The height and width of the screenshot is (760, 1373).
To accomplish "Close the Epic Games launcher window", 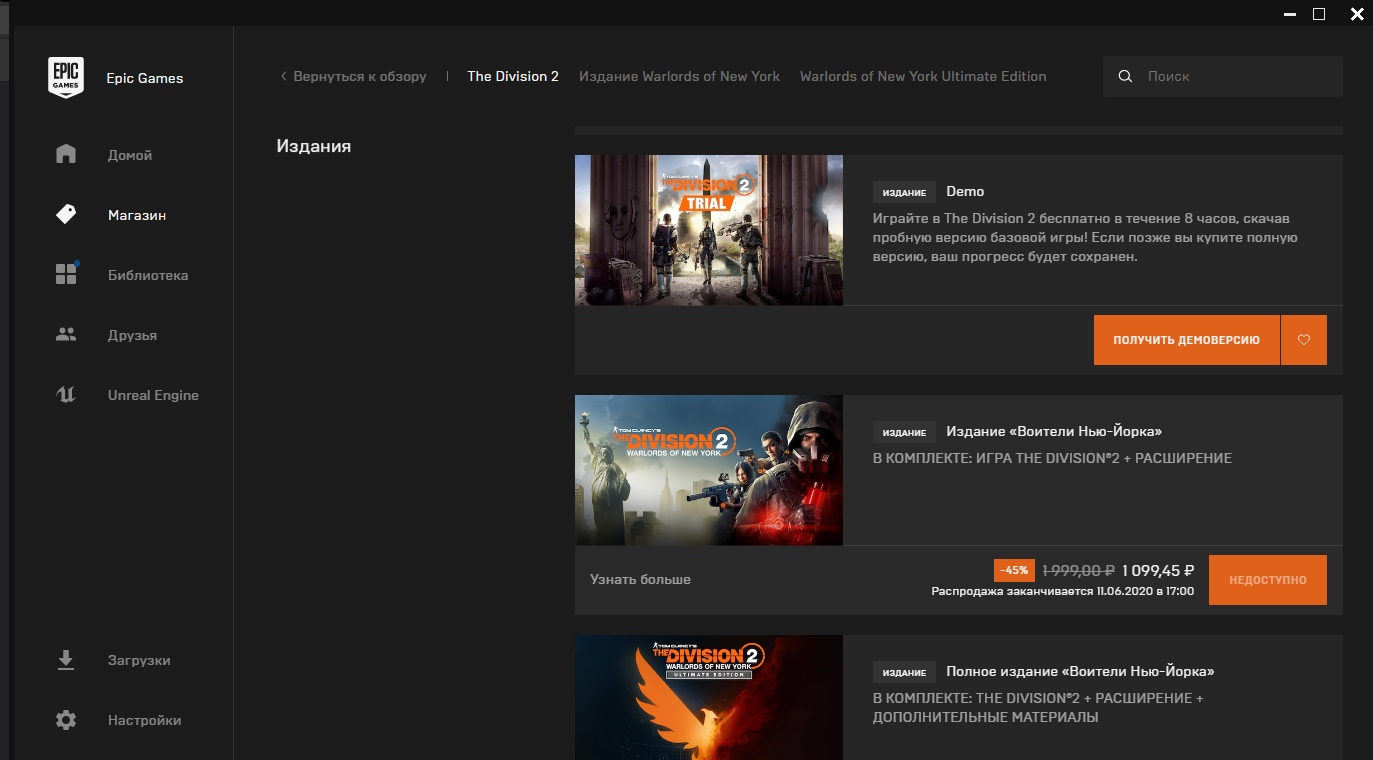I will pos(1356,14).
